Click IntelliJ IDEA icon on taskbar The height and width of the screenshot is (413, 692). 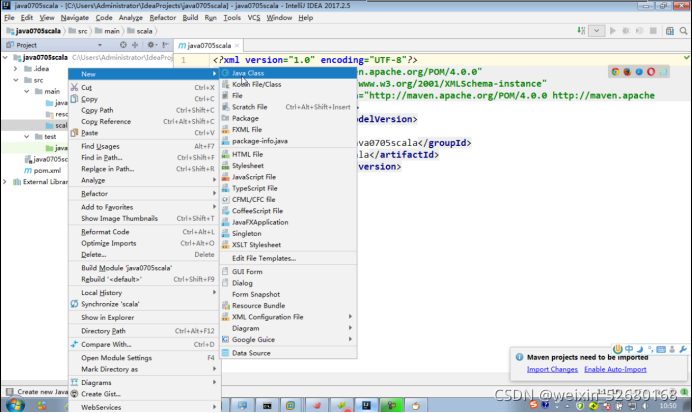click(366, 405)
